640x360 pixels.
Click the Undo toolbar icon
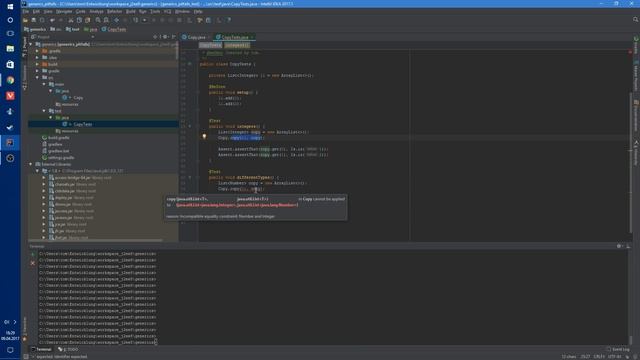pos(52,20)
